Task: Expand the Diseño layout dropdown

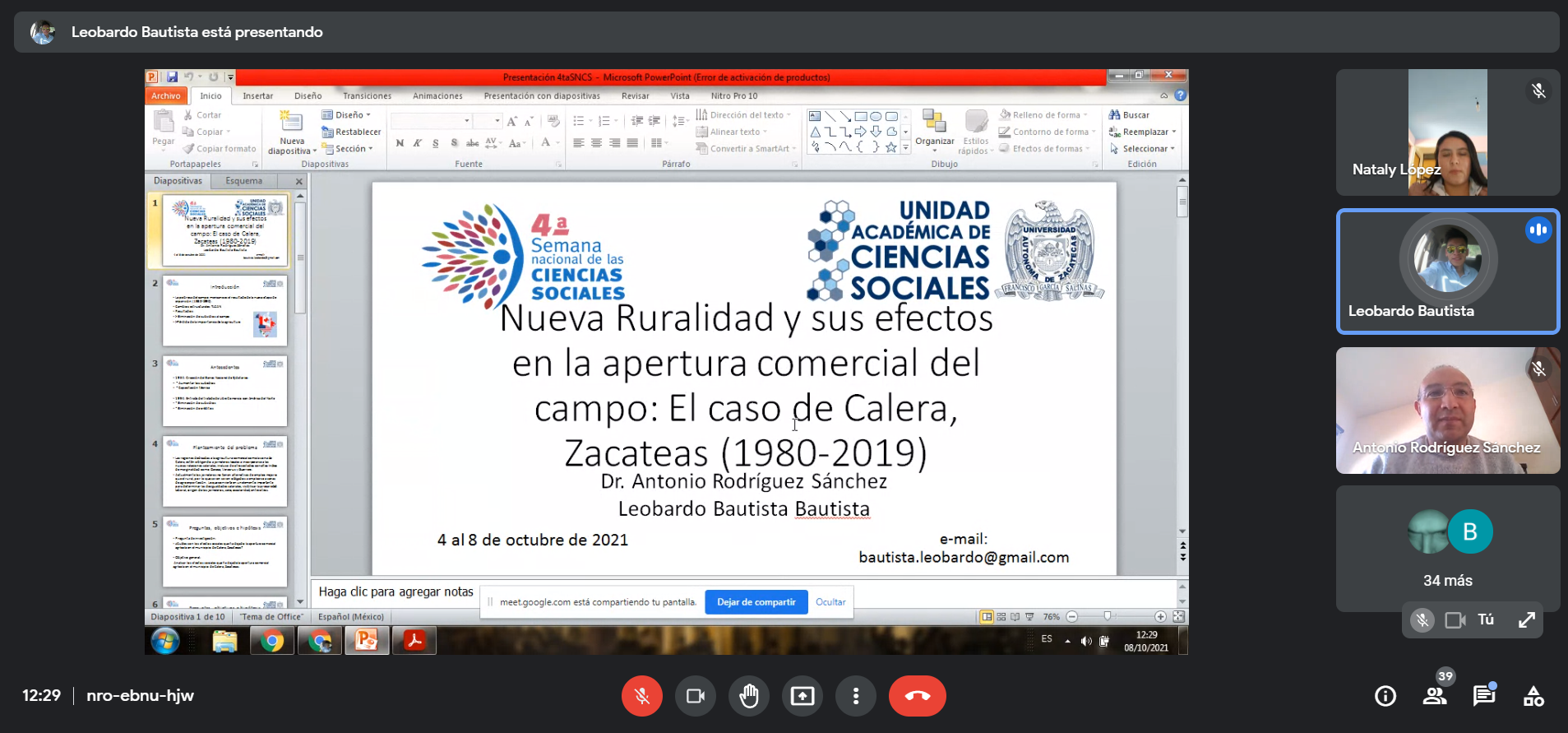Action: pyautogui.click(x=346, y=115)
